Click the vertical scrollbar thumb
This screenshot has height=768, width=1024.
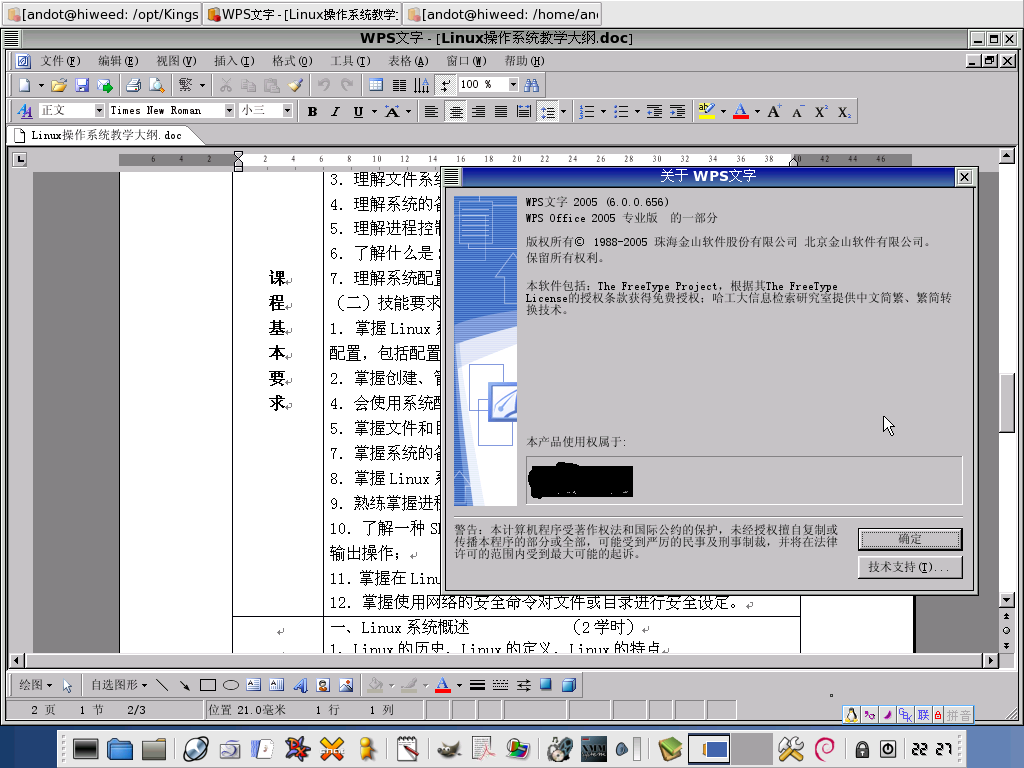click(x=1006, y=402)
